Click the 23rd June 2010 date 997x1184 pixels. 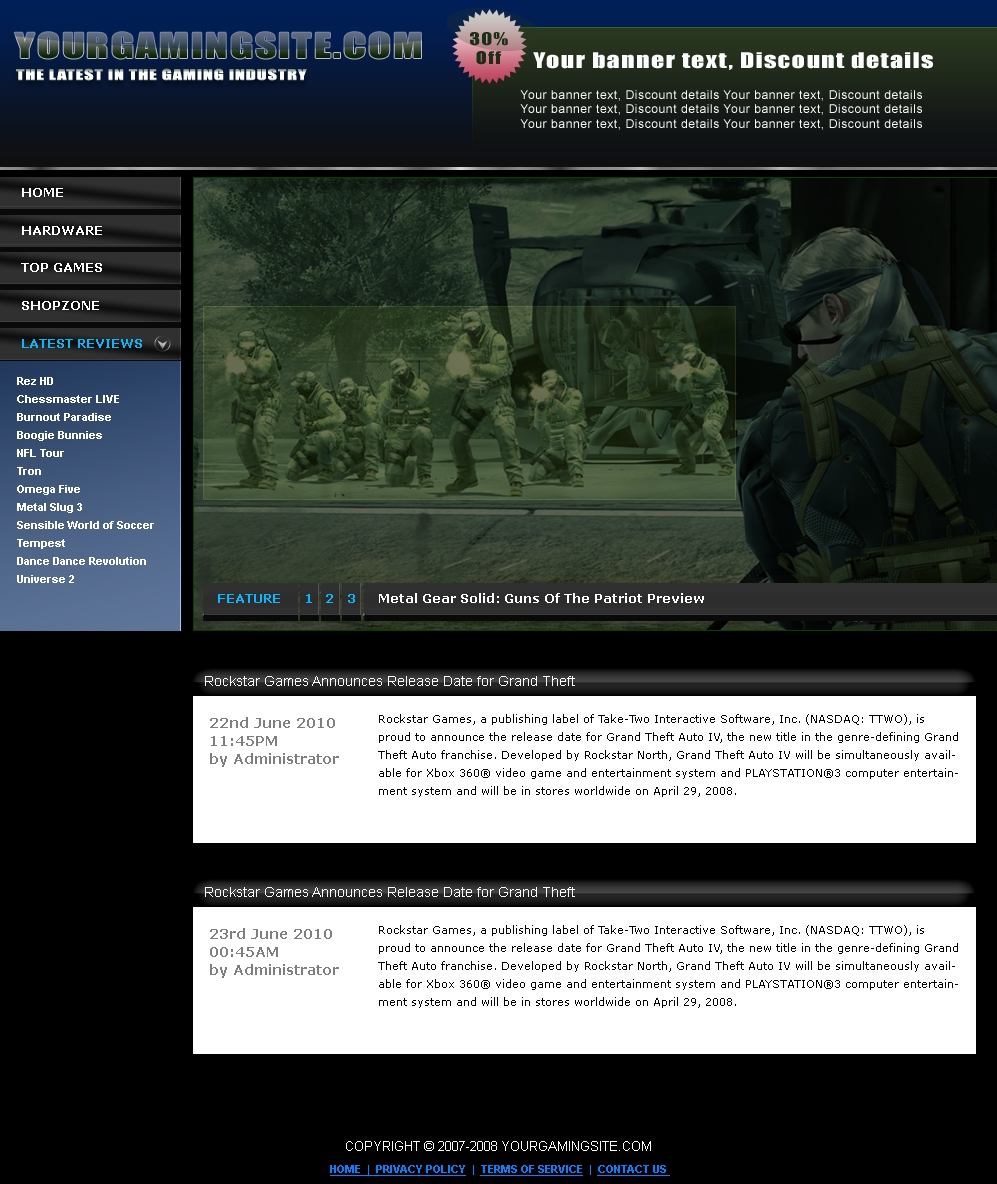point(270,934)
